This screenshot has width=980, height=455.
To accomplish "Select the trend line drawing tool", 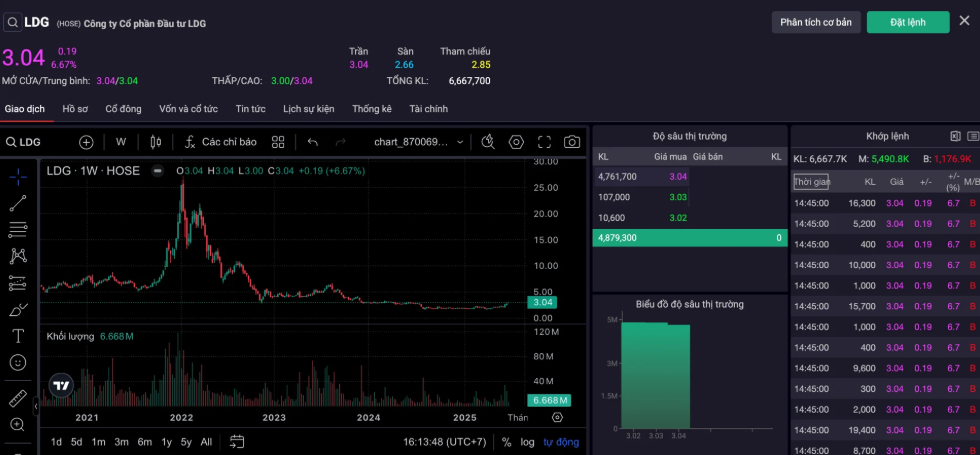I will pyautogui.click(x=18, y=203).
